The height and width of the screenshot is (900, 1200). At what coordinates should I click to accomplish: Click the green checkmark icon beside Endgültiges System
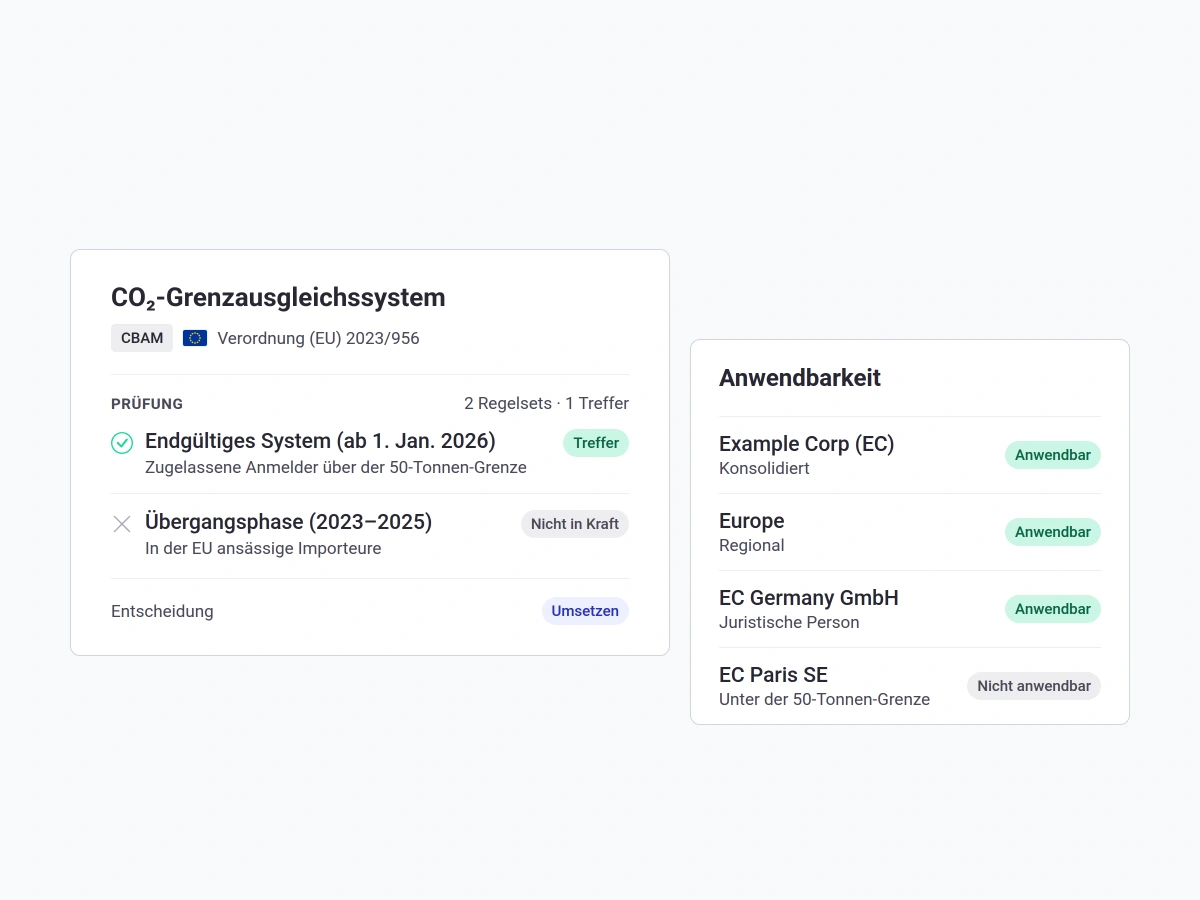[x=122, y=443]
